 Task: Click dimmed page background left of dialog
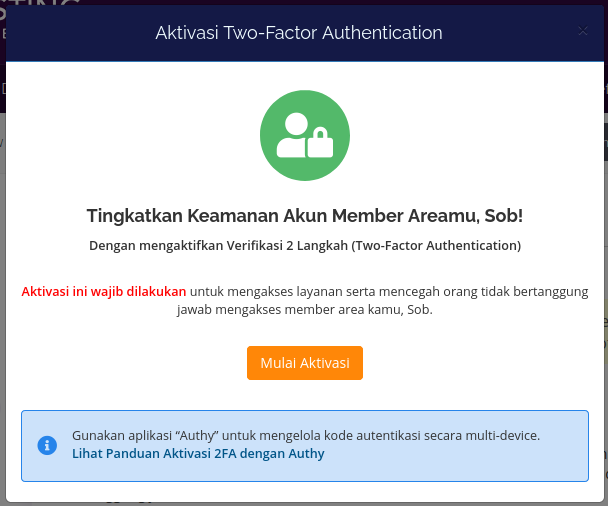[x=2, y=271]
